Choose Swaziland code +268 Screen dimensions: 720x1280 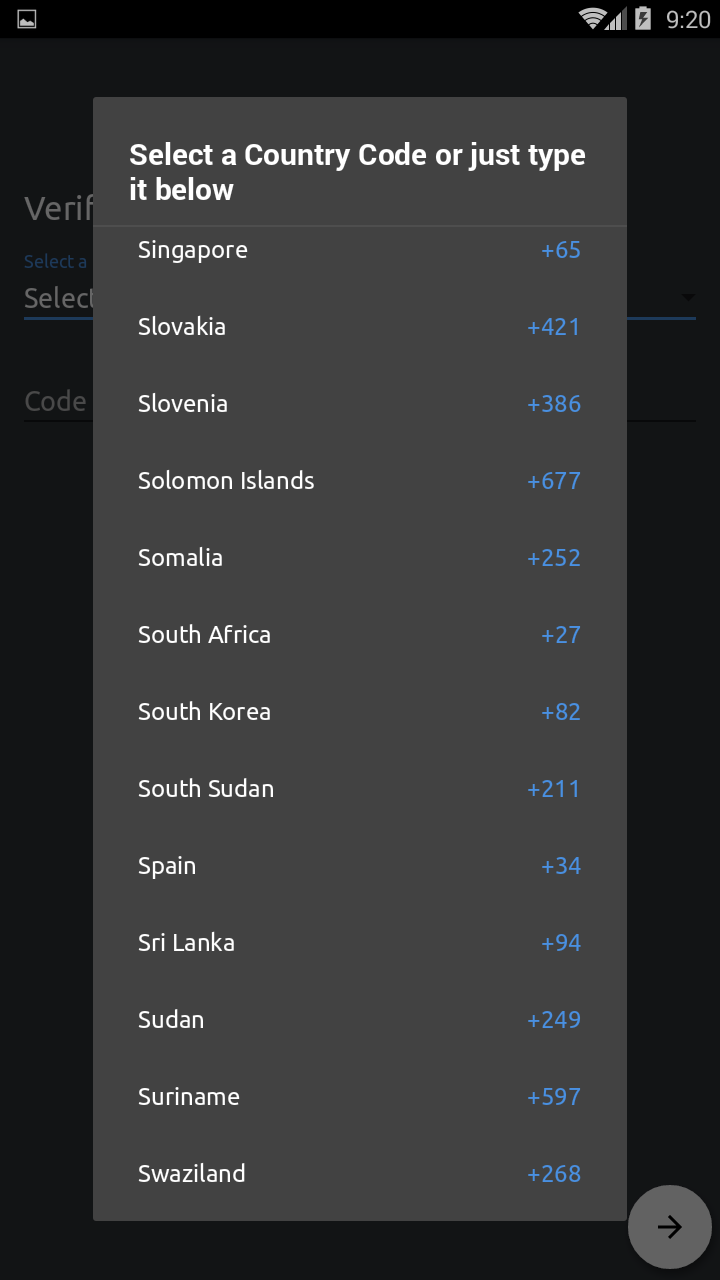(360, 1173)
